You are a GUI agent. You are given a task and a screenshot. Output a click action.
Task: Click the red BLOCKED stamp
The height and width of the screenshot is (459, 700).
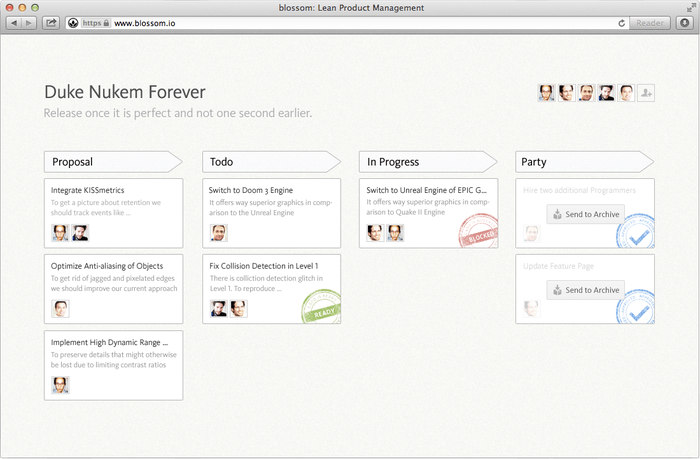pyautogui.click(x=477, y=229)
